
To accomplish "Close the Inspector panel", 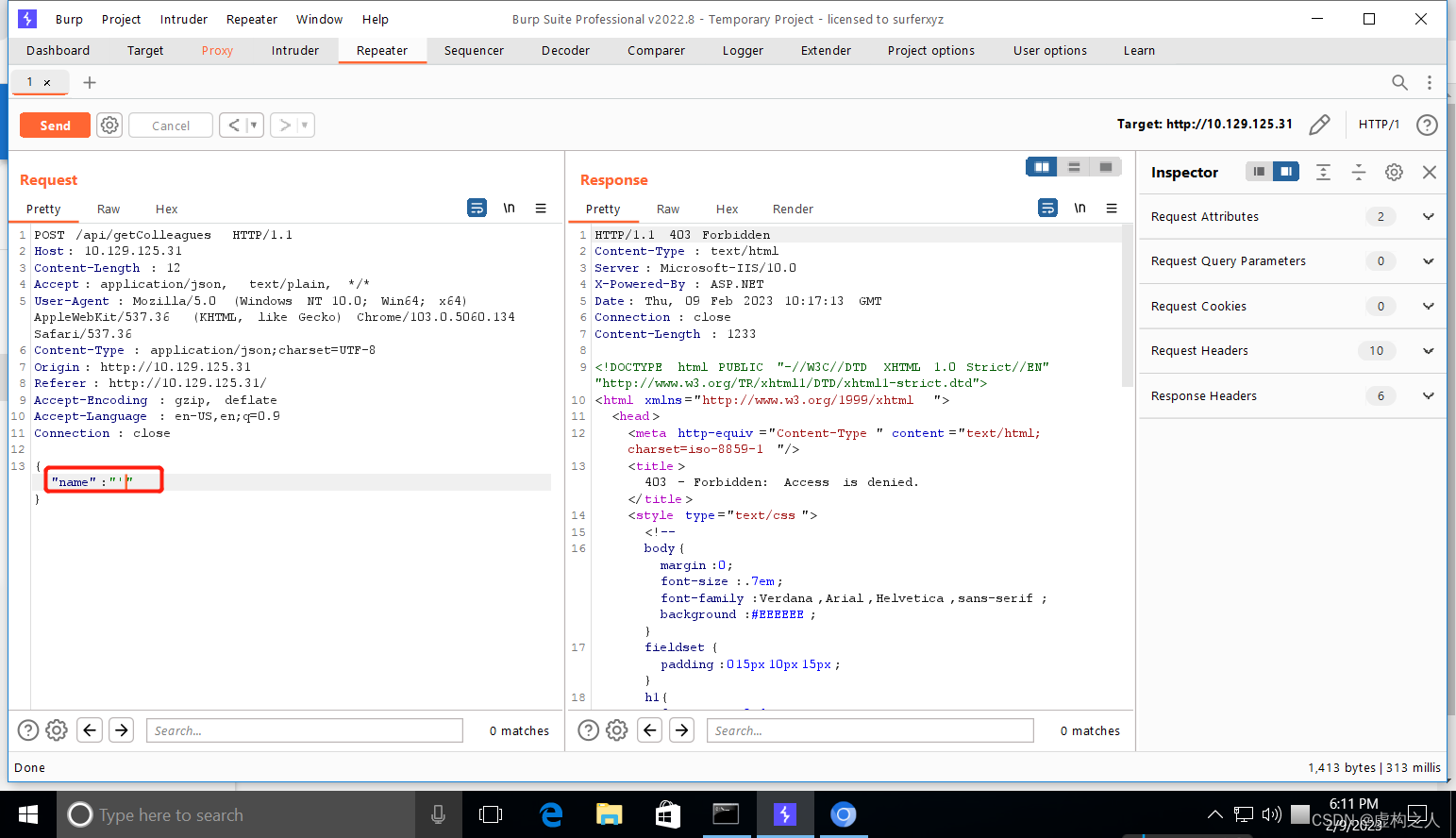I will [1430, 172].
